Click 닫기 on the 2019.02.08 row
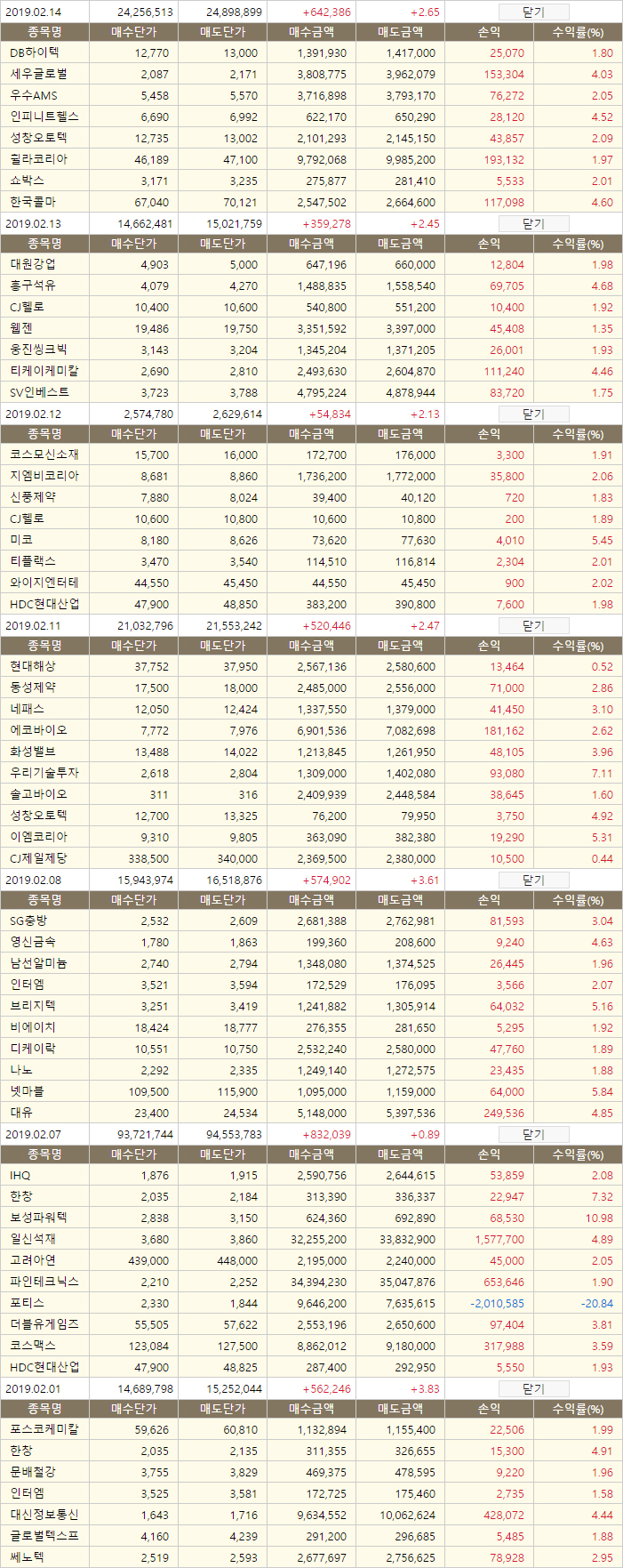The height and width of the screenshot is (1568, 623). 533,880
